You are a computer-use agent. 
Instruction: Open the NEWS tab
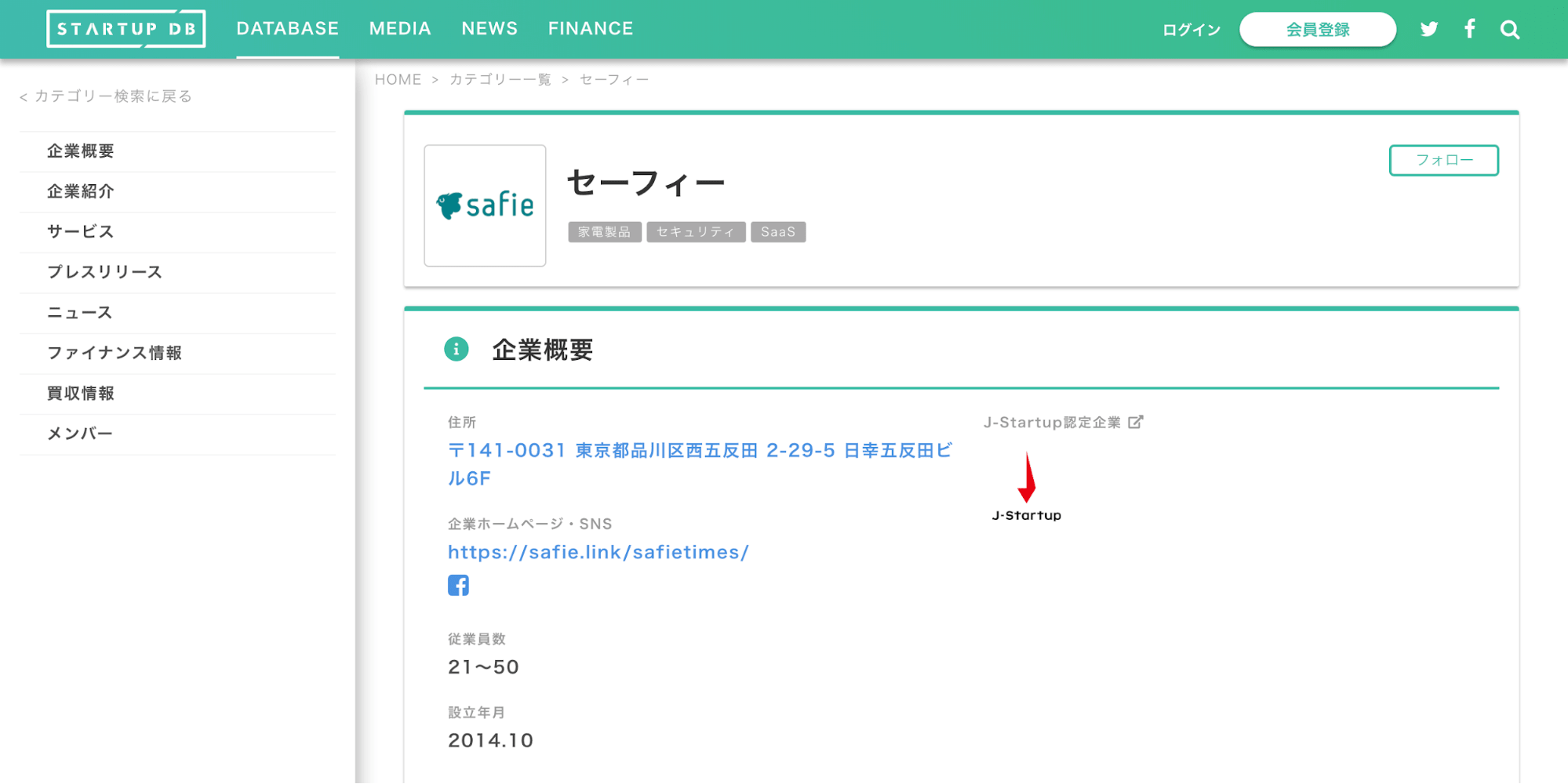click(489, 29)
